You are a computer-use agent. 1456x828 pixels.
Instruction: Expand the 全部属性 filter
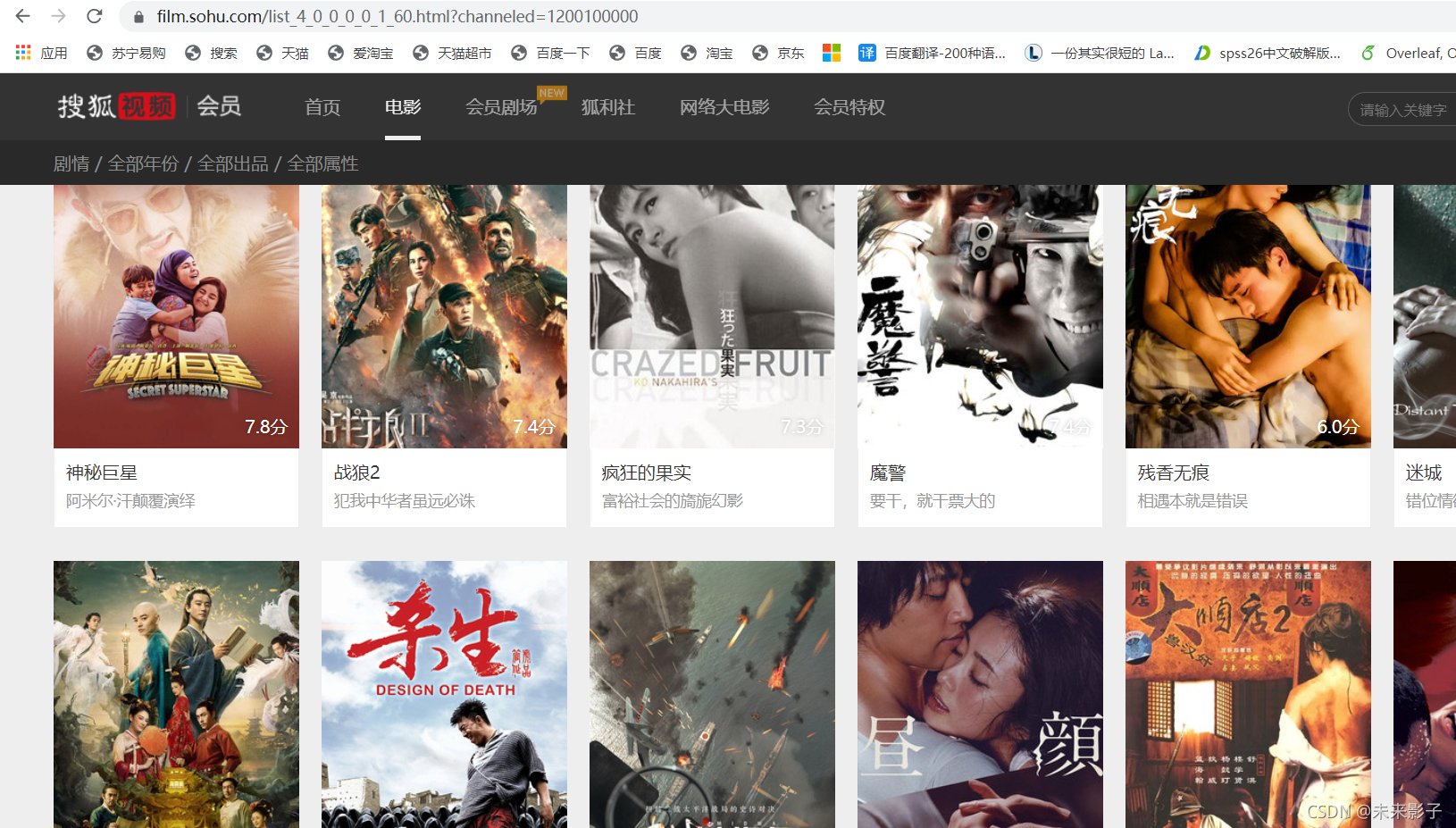(x=322, y=163)
